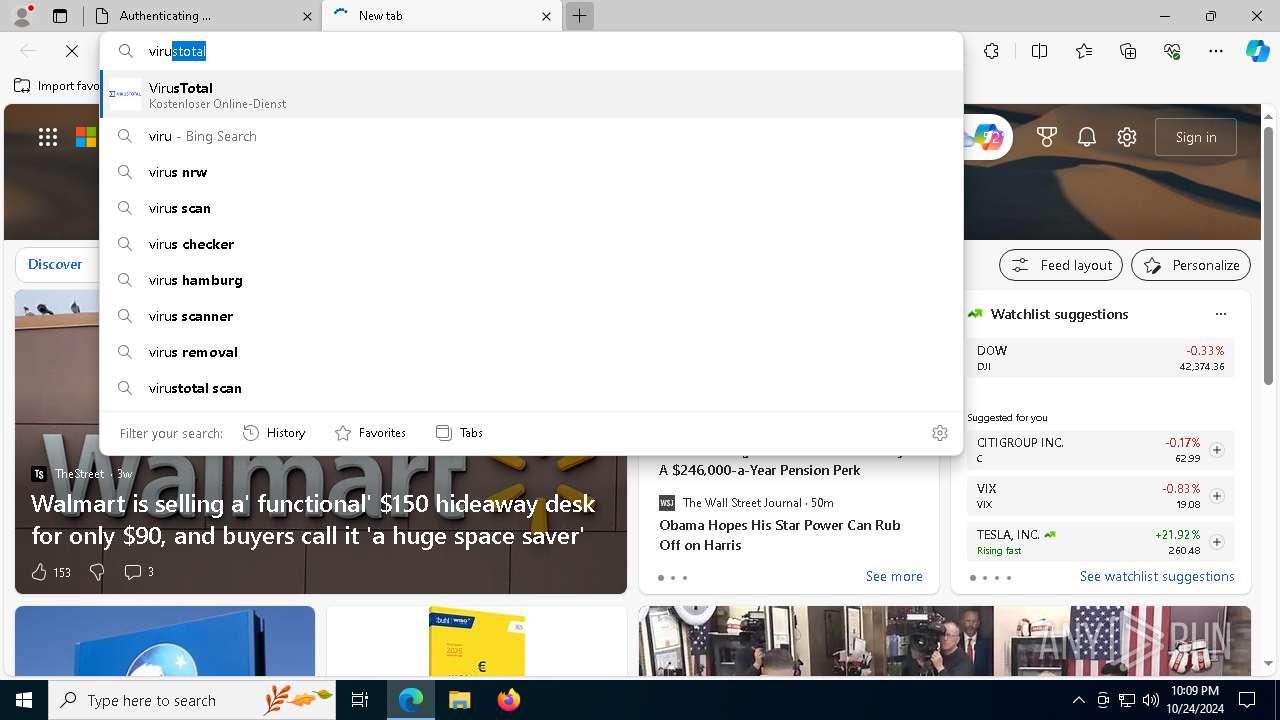Screen dimensions: 1280x720
Task: Open the Feed layout options
Action: 1061,265
